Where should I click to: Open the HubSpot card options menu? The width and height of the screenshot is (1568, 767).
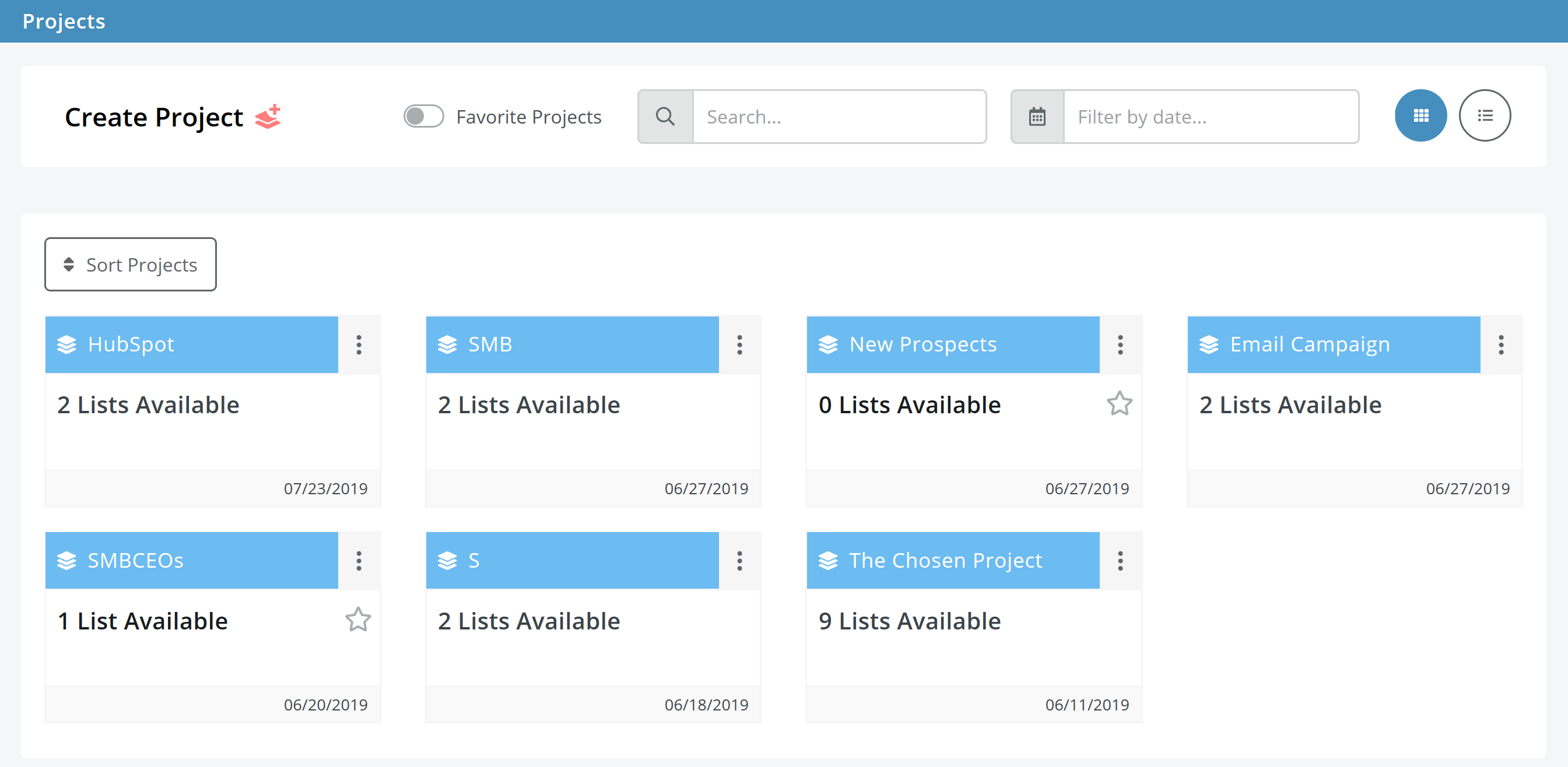(359, 344)
